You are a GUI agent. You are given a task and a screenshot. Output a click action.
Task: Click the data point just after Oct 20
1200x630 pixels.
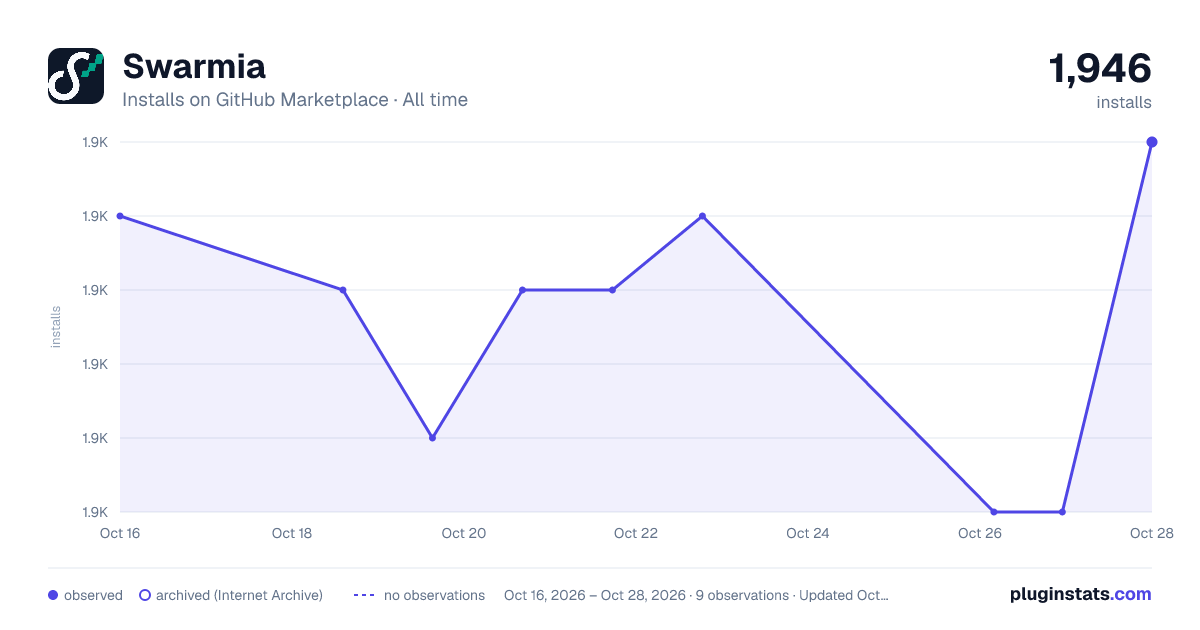(522, 290)
